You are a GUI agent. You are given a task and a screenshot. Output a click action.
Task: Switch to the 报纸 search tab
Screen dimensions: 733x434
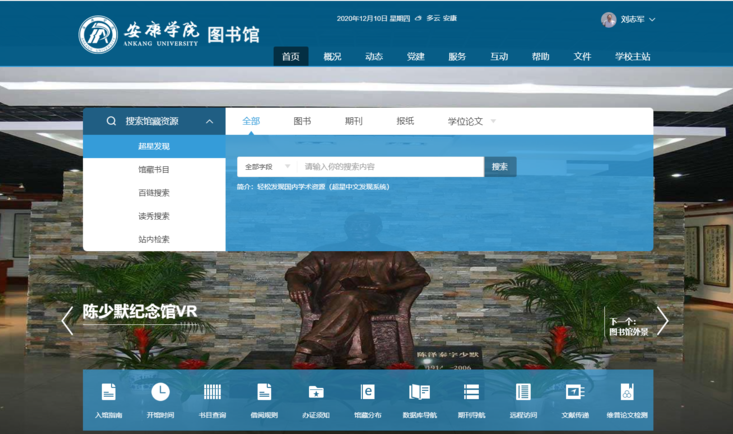pyautogui.click(x=405, y=121)
